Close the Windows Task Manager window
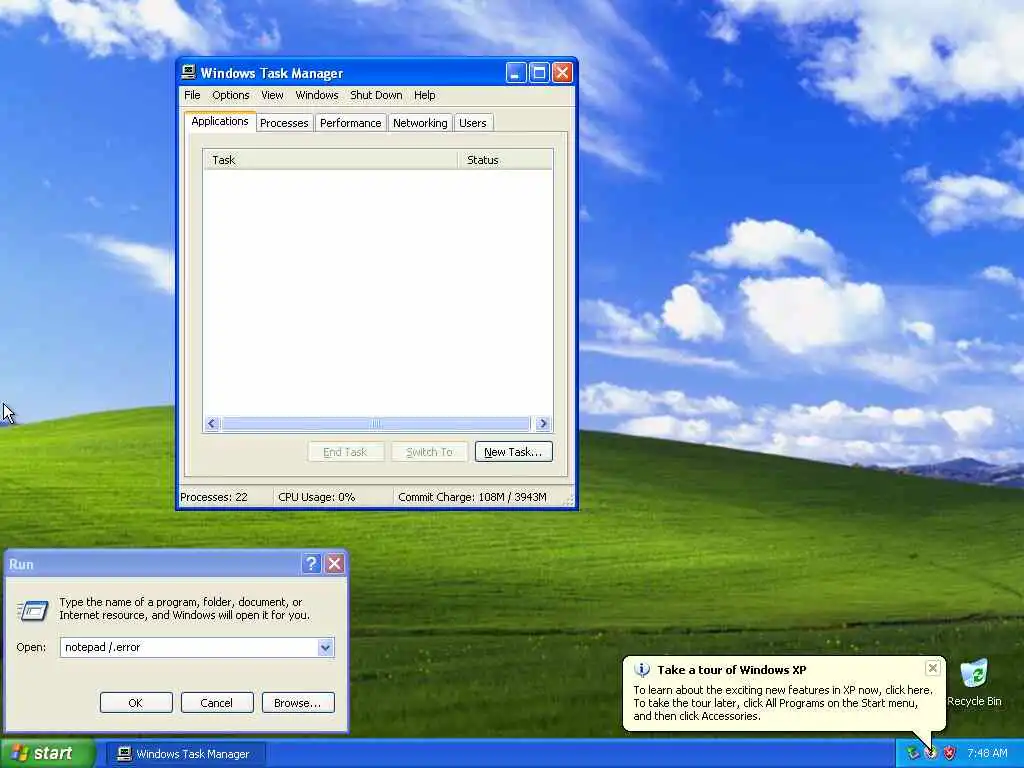Screen dimensions: 1024x768 pos(562,72)
